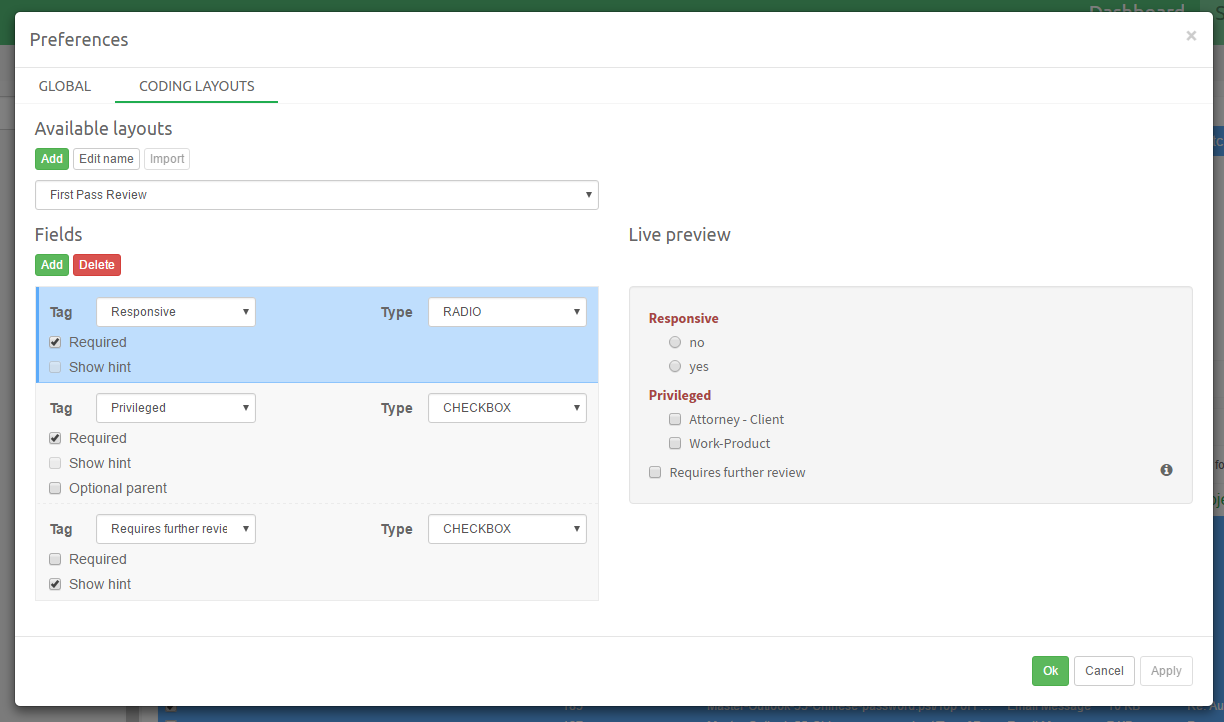Check Attorney - Client in Live preview
This screenshot has width=1224, height=722.
pyautogui.click(x=675, y=419)
